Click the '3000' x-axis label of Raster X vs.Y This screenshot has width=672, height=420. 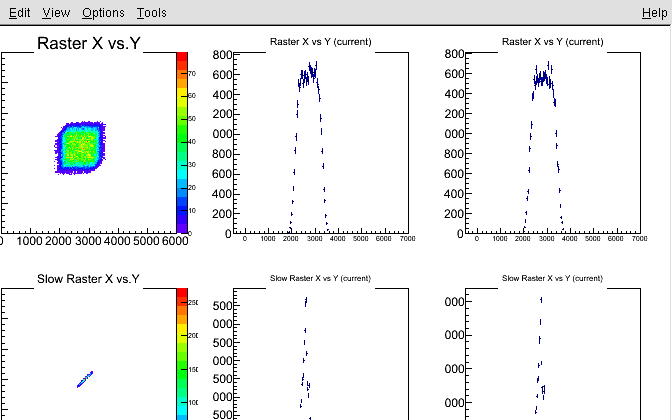(88, 241)
